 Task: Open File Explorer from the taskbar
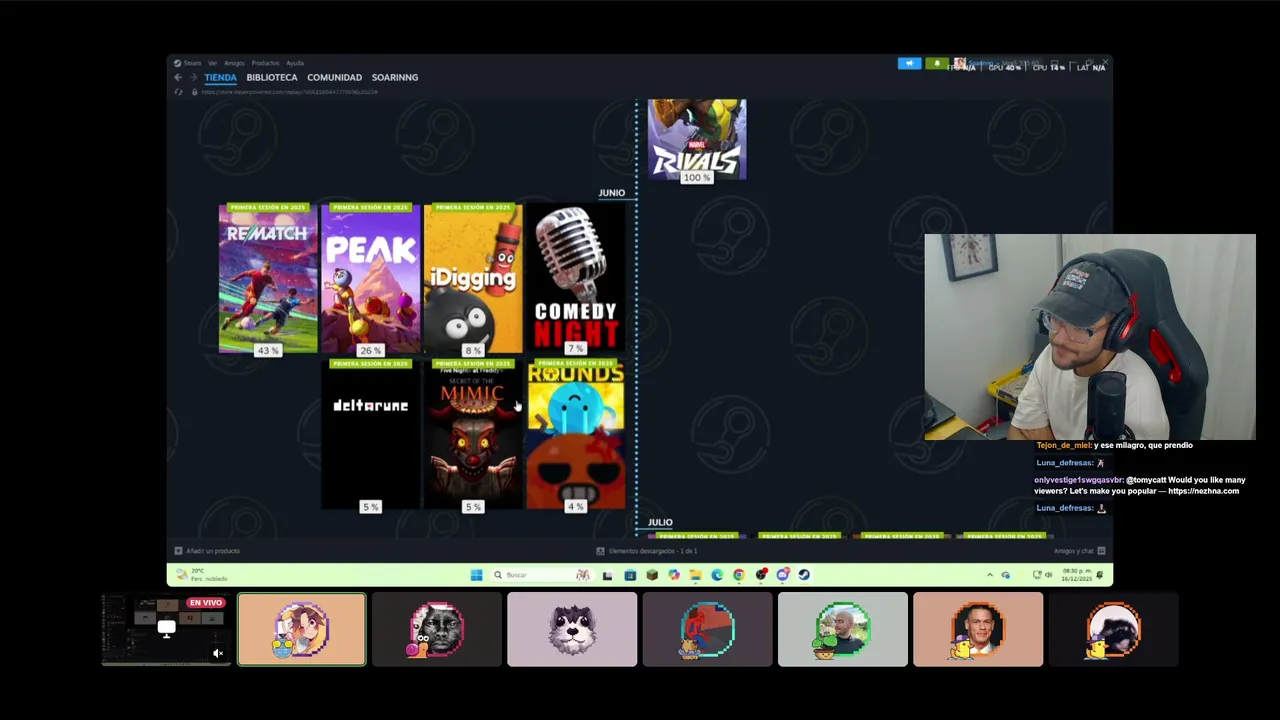point(695,575)
